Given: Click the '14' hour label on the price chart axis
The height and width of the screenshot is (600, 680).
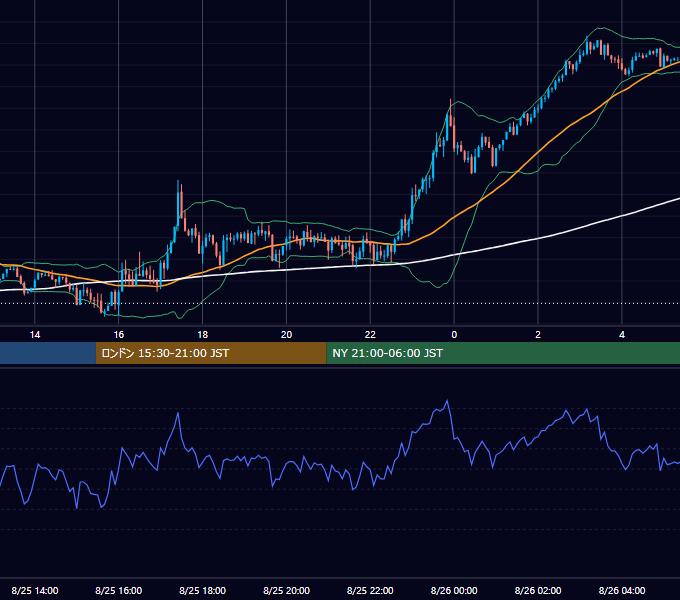Looking at the screenshot, I should click(35, 335).
